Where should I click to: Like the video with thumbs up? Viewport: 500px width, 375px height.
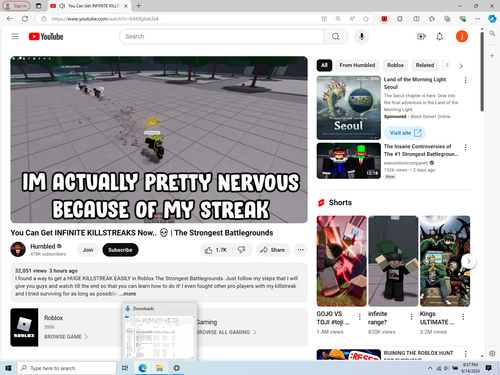[x=216, y=250]
